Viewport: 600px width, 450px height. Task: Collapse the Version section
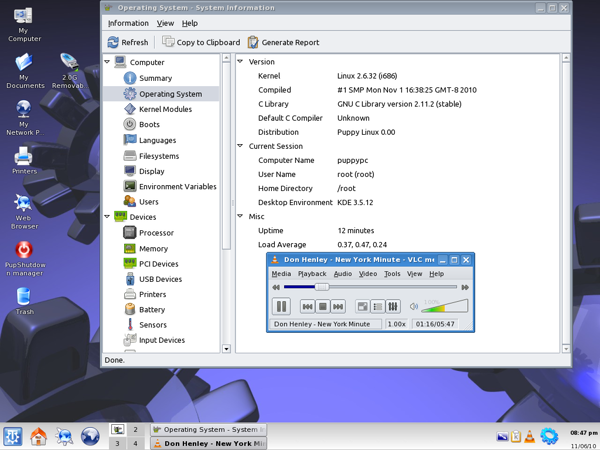[x=240, y=61]
